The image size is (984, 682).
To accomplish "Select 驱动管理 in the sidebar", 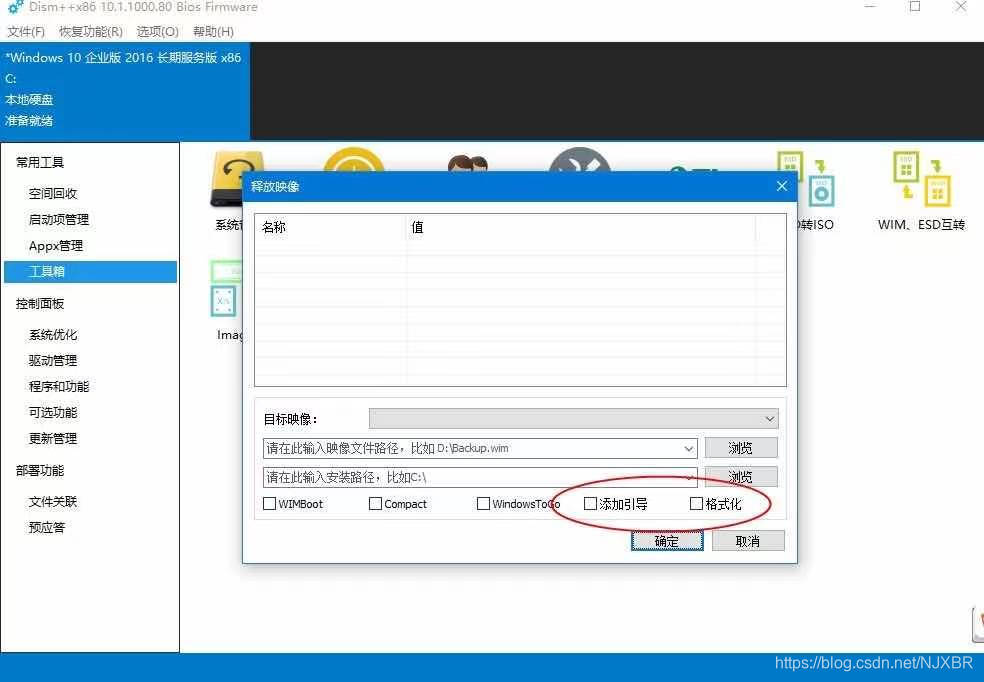I will (53, 361).
